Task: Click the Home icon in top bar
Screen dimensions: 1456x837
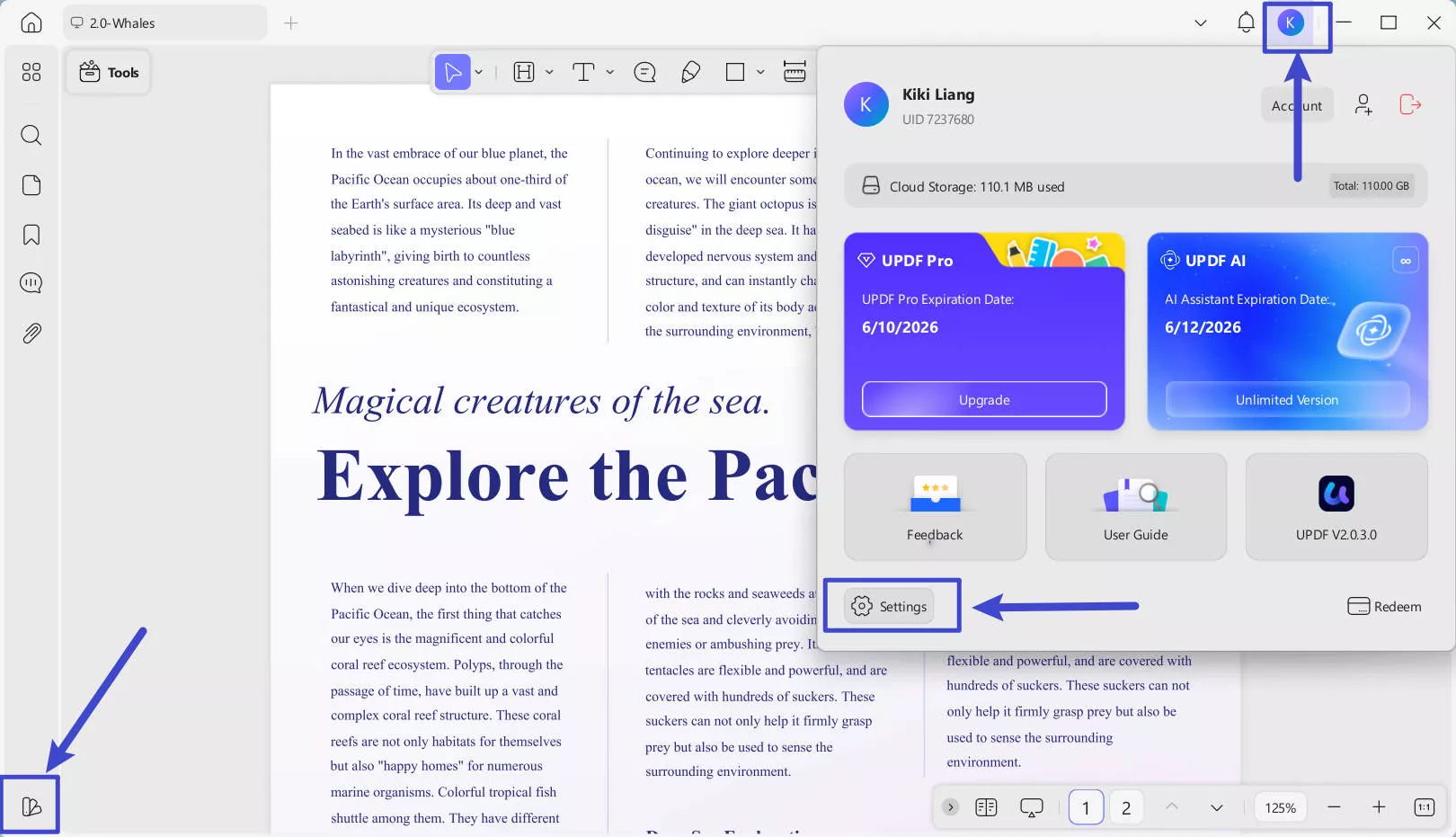Action: point(31,22)
